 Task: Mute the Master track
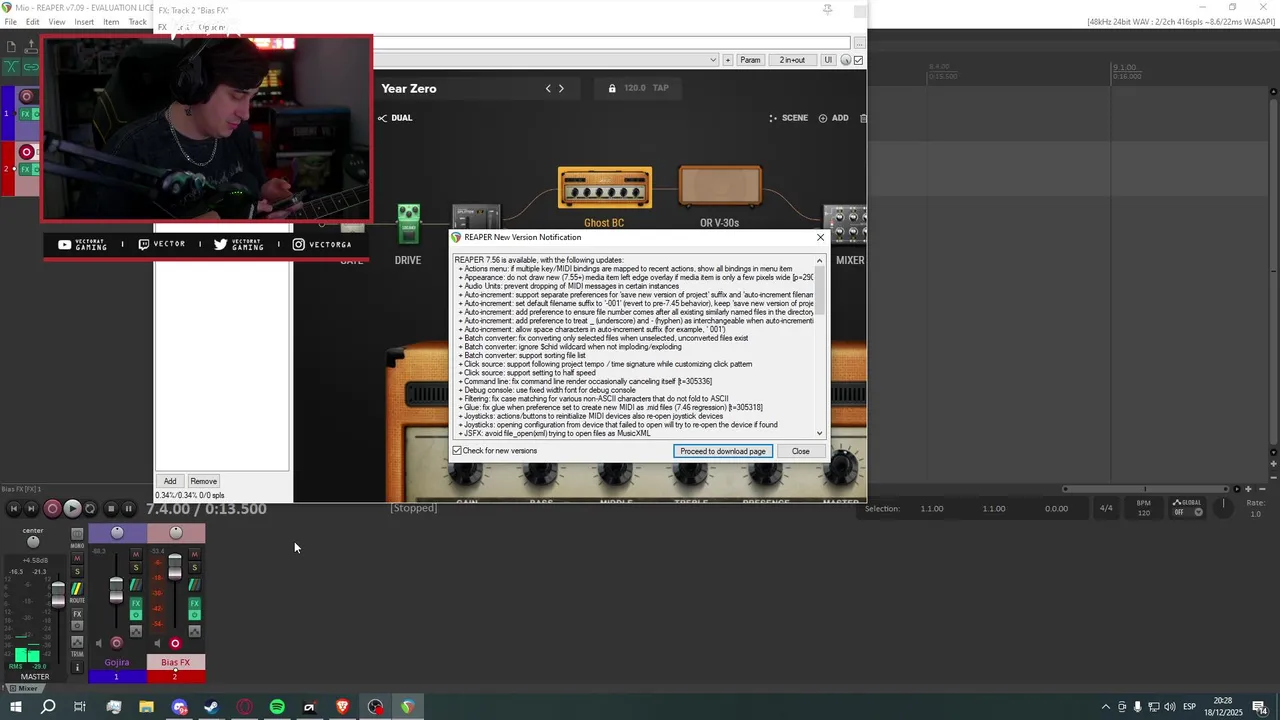click(77, 558)
